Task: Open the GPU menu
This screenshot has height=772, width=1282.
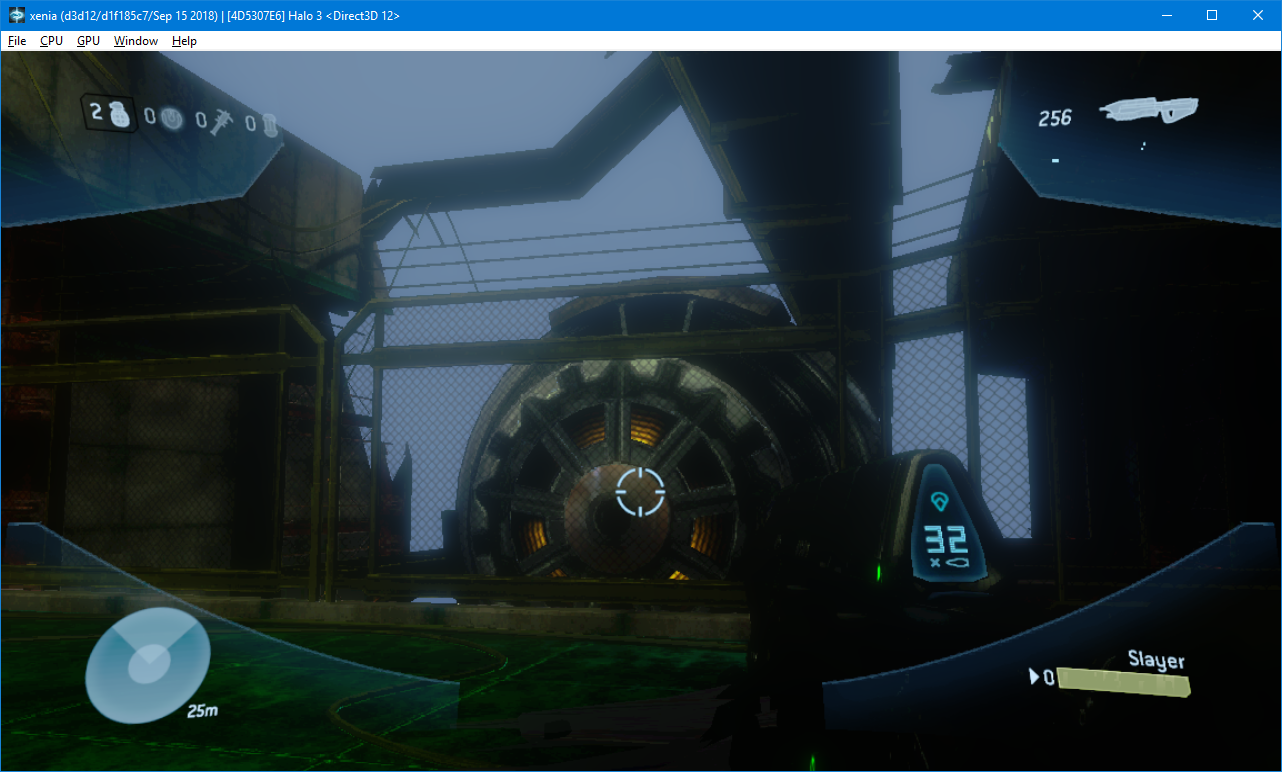Action: 88,41
